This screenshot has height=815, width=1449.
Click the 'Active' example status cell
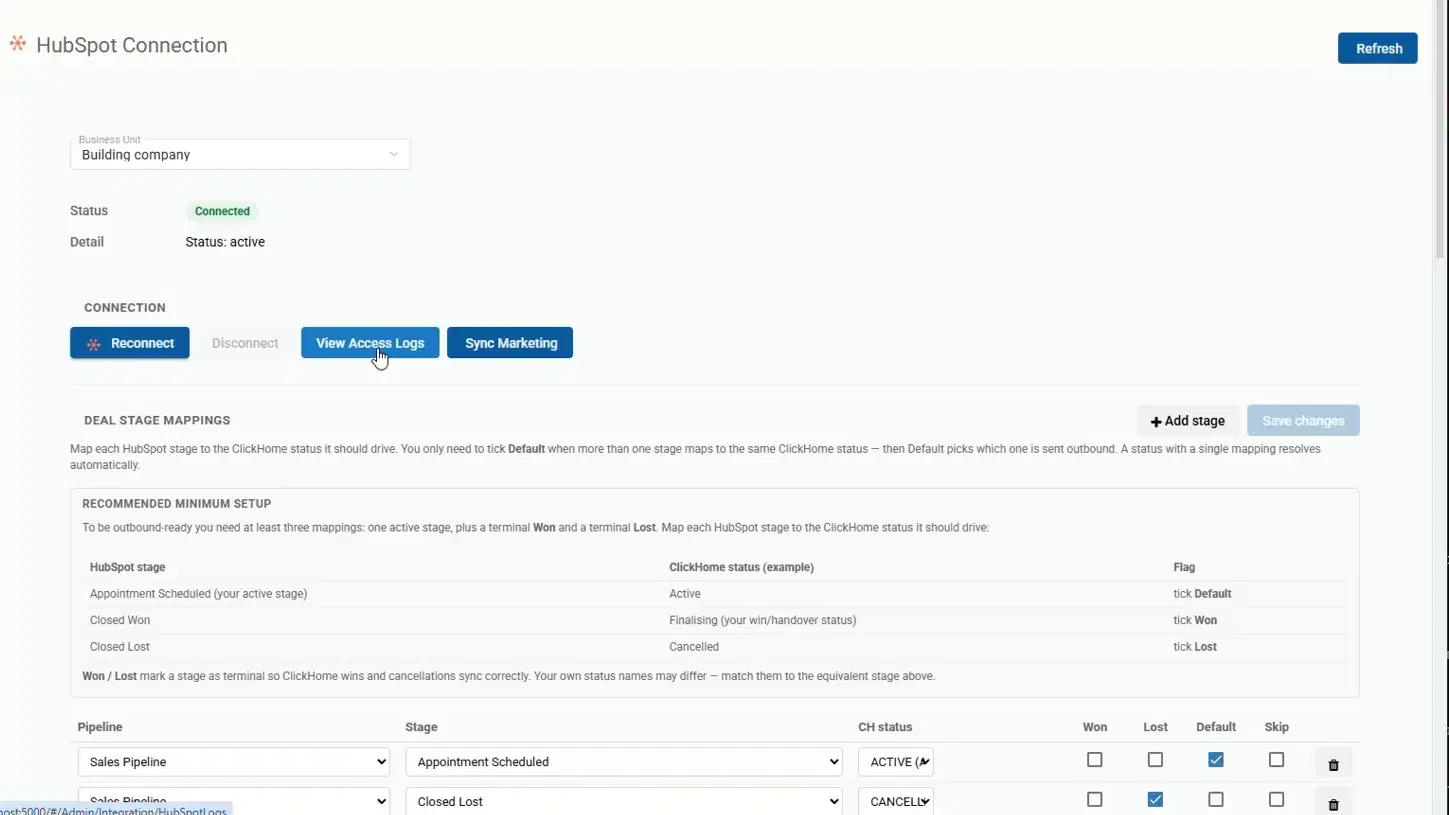(x=685, y=594)
